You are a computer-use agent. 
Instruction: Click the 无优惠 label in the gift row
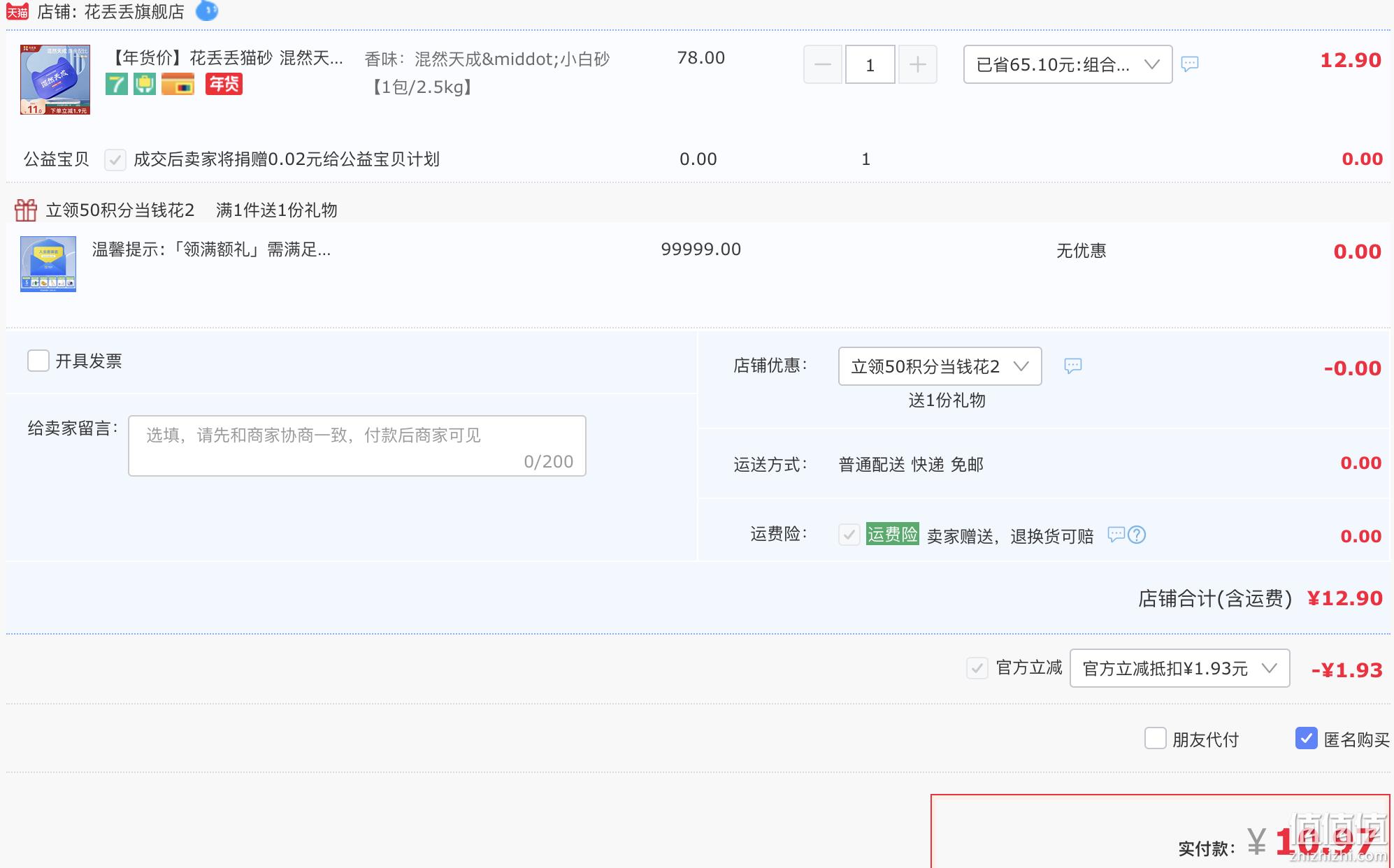(1082, 251)
